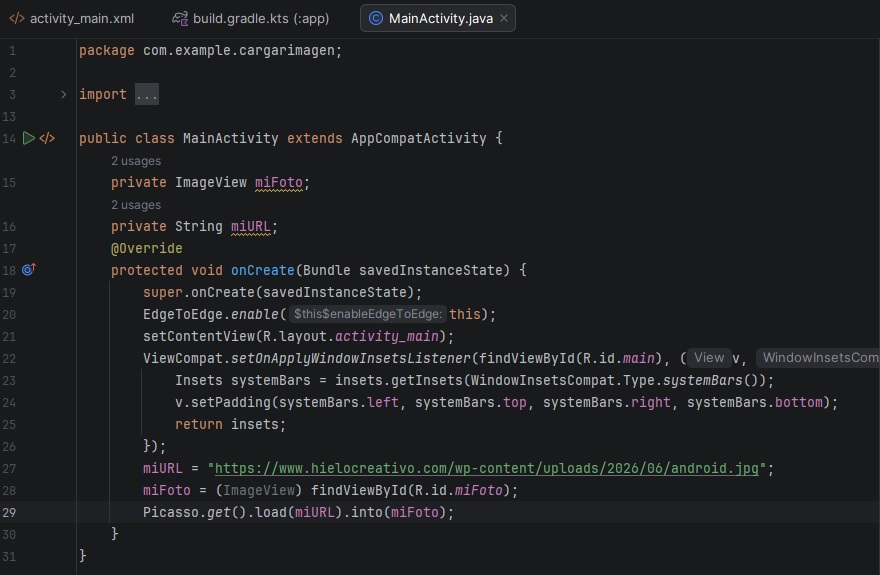Expand the collapsed import ellipsis placeholder
880x575 pixels.
146,94
